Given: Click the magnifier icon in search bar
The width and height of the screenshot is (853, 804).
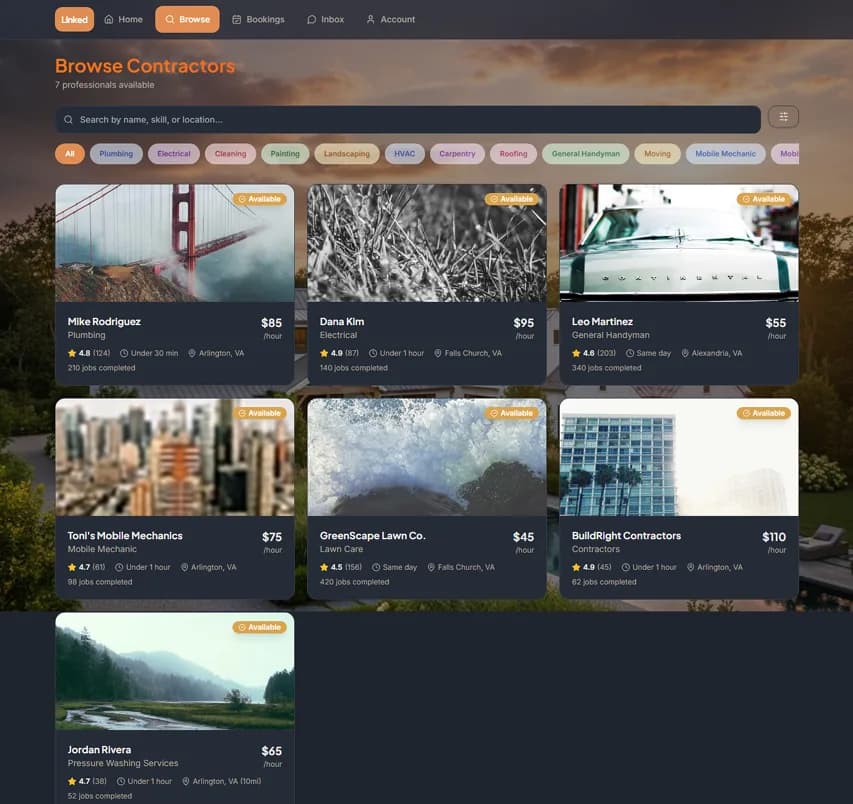Looking at the screenshot, I should pyautogui.click(x=69, y=120).
